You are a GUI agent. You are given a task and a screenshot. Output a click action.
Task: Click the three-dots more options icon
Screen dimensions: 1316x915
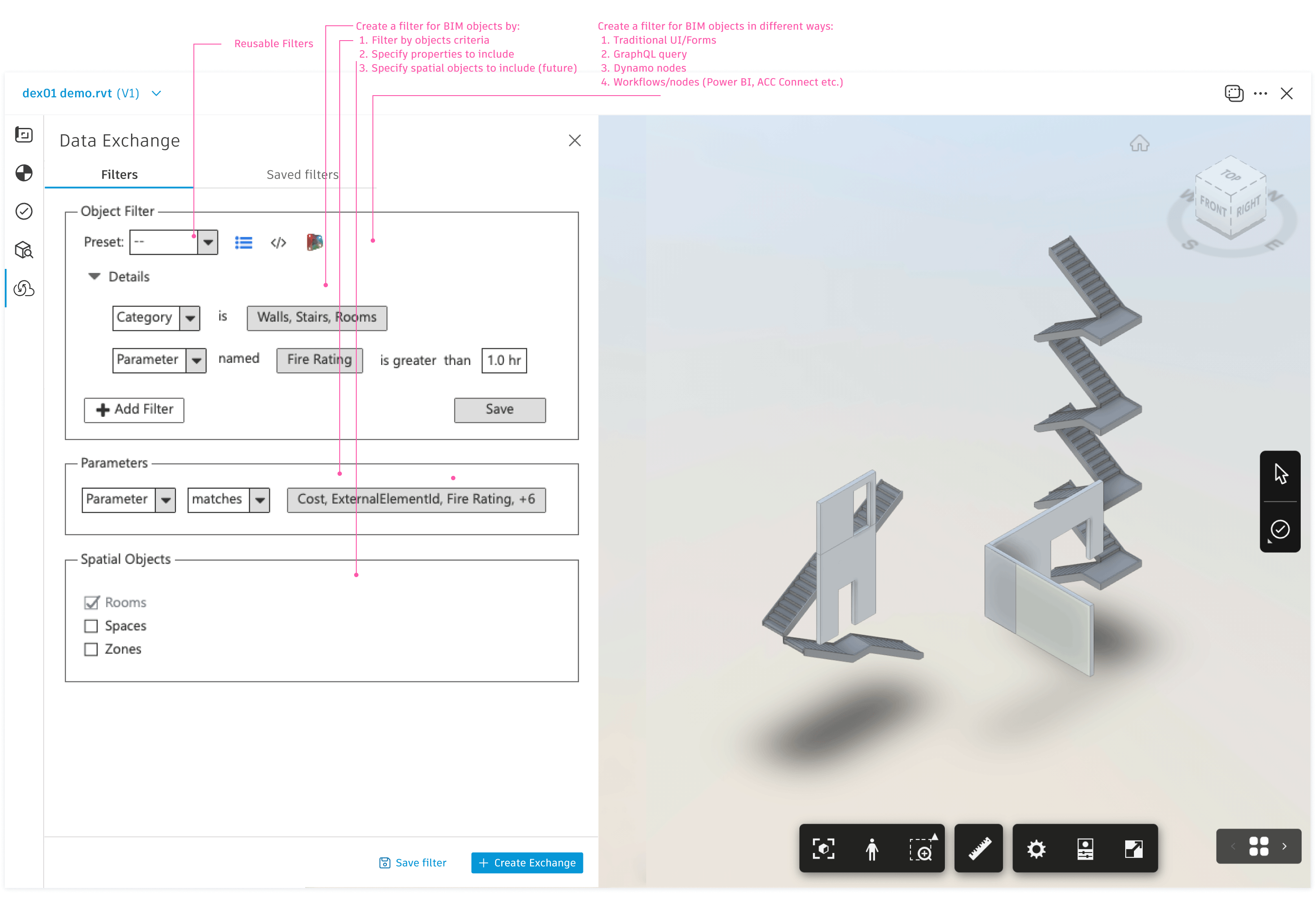point(1261,93)
